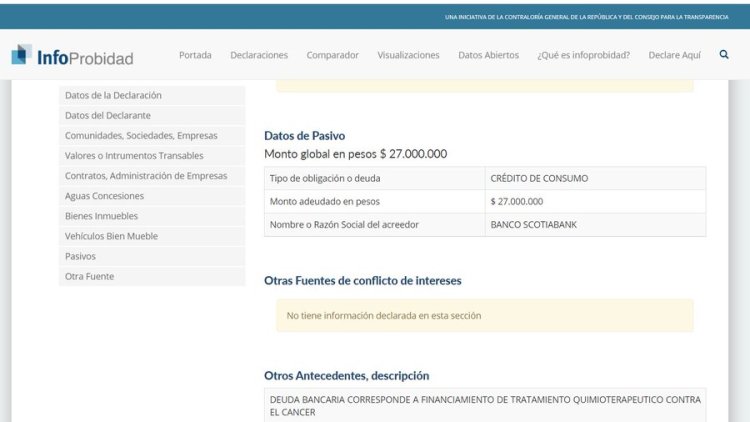Open Contratos, Administración de Empresas item
The width and height of the screenshot is (750, 422).
152,176
